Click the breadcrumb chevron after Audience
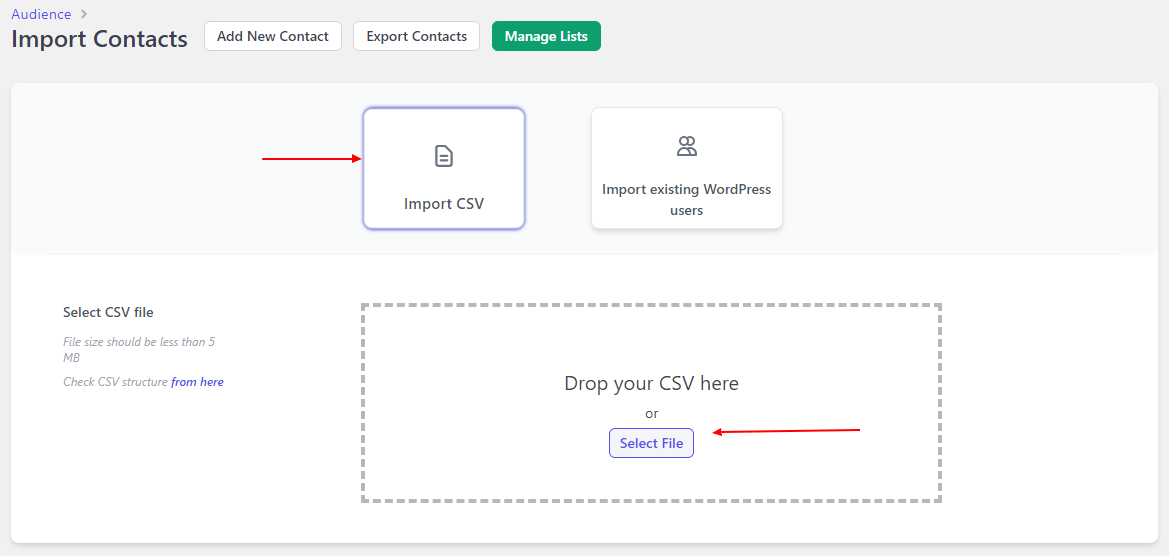 pos(84,14)
